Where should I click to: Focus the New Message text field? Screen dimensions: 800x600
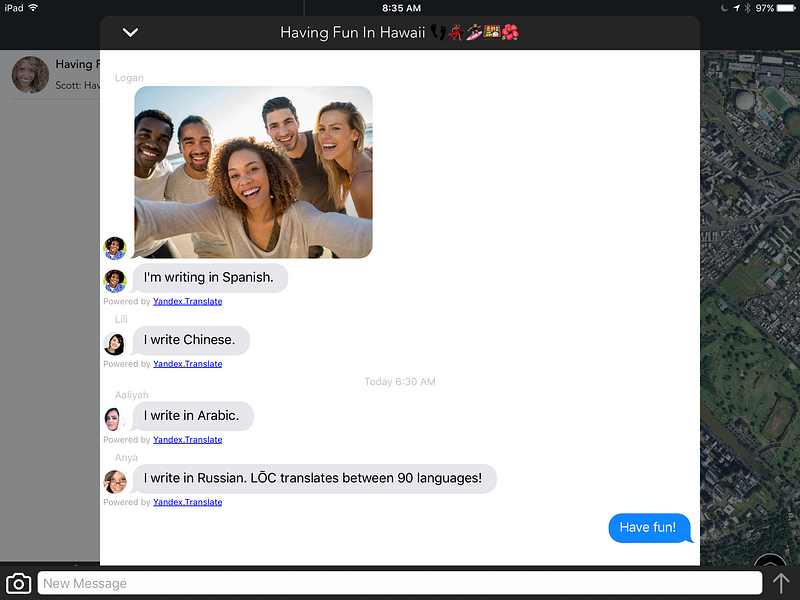399,583
